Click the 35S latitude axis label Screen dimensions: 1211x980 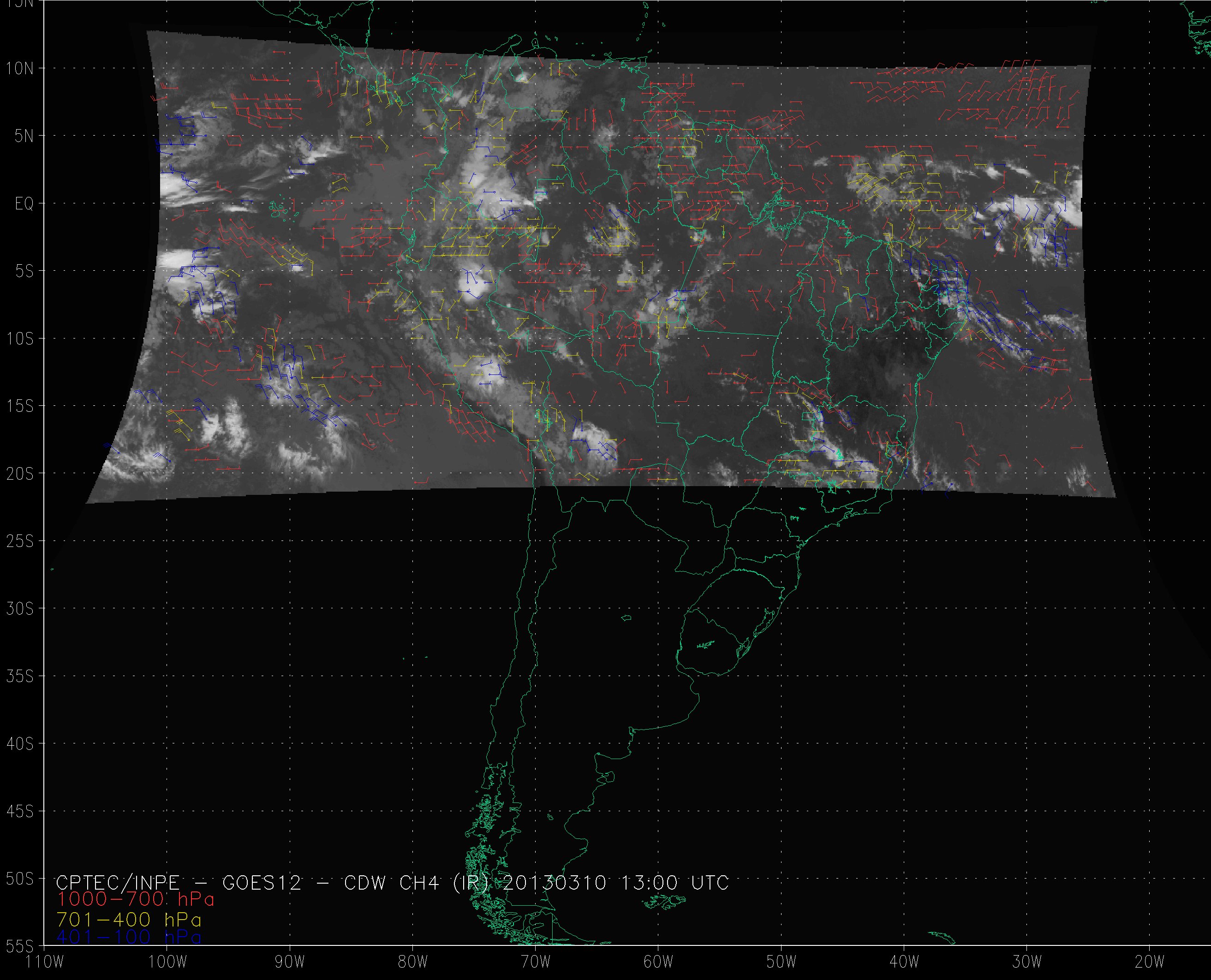pos(20,676)
